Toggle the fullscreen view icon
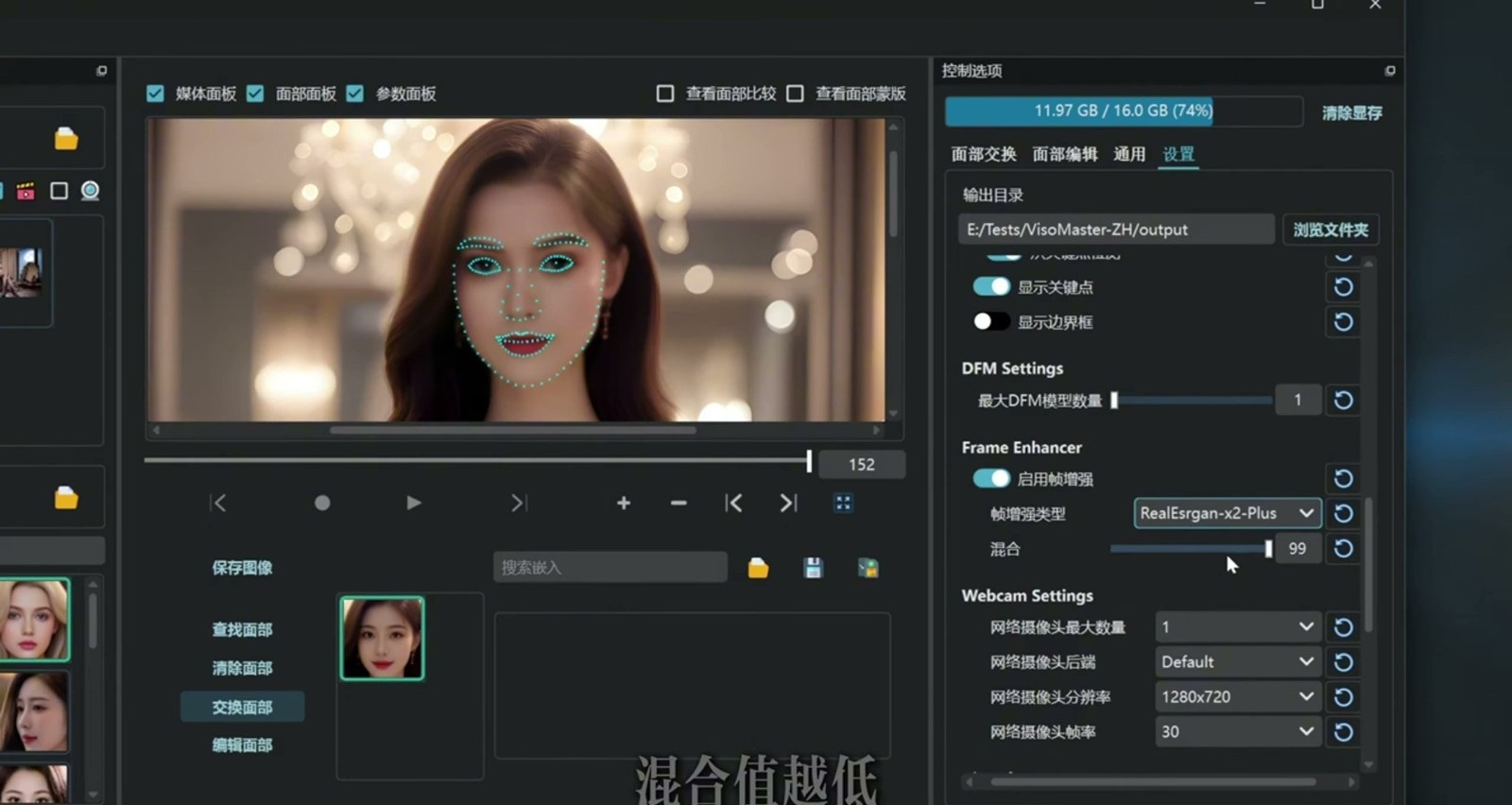1512x805 pixels. [843, 503]
